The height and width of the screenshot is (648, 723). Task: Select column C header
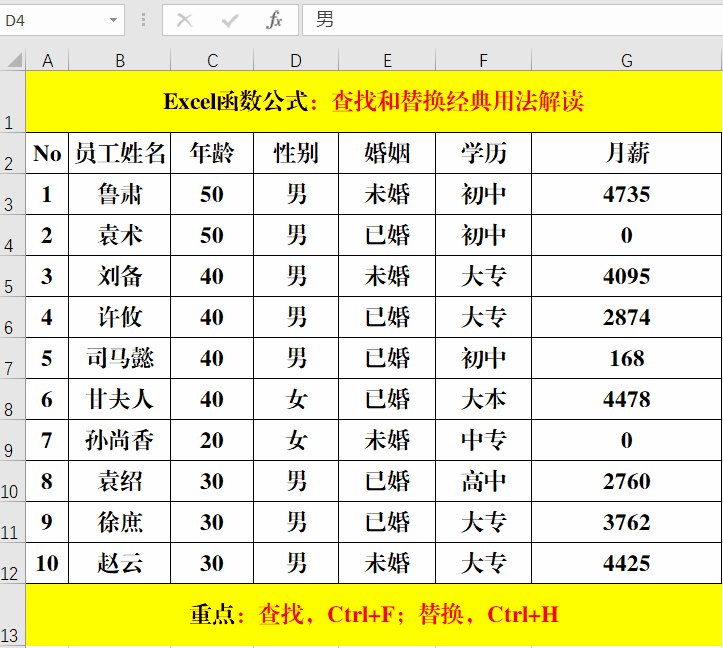coord(212,60)
